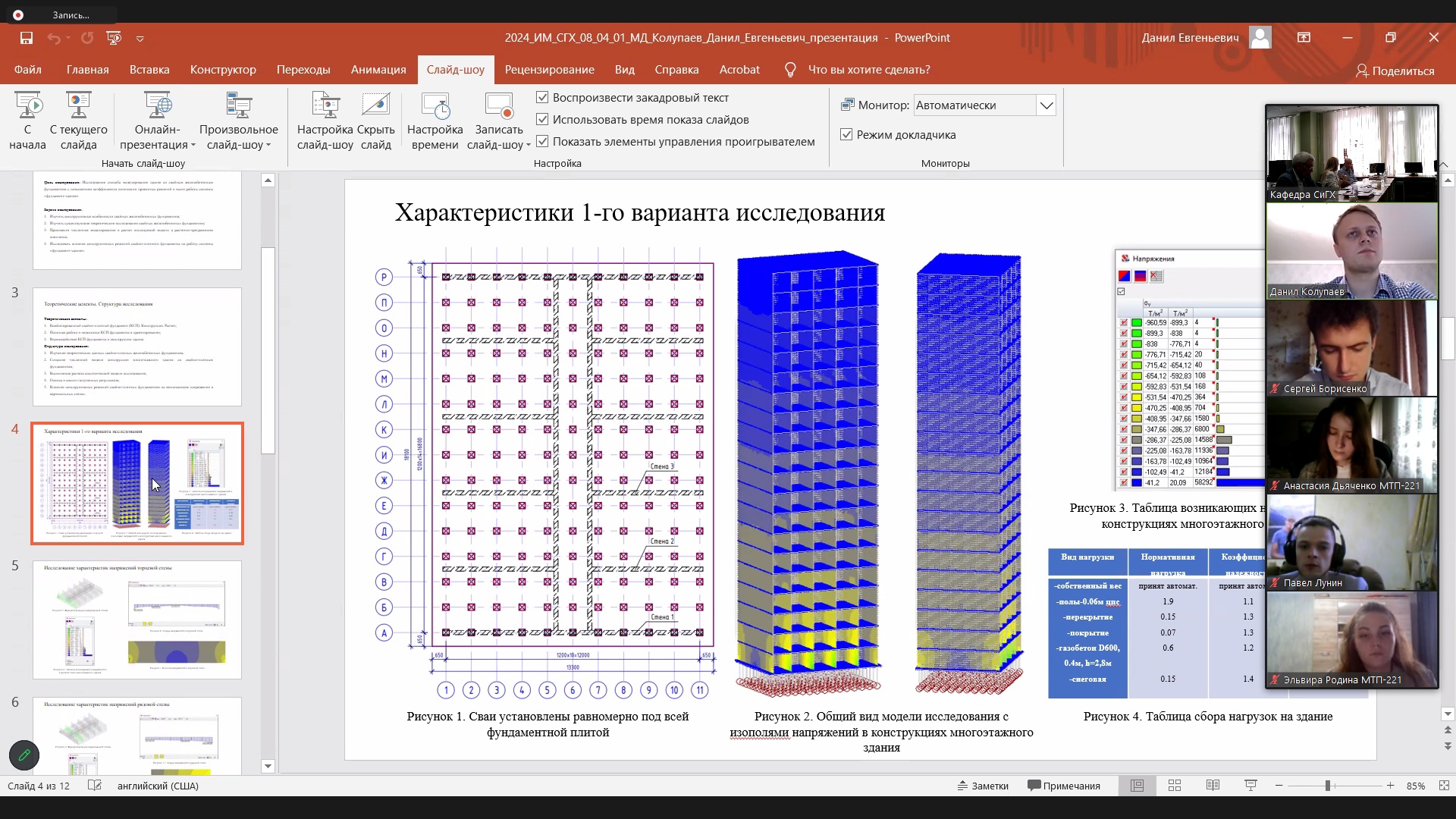
Task: Click Кафедра СиГХ video tile
Action: click(1351, 154)
